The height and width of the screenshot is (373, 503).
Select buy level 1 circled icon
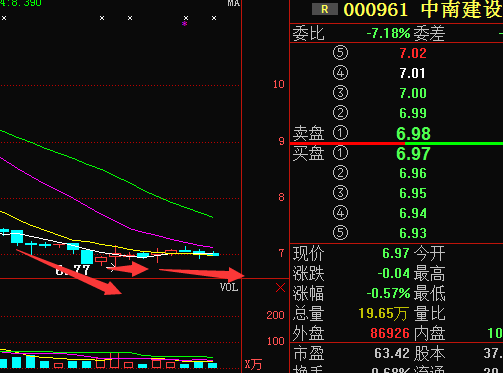340,153
